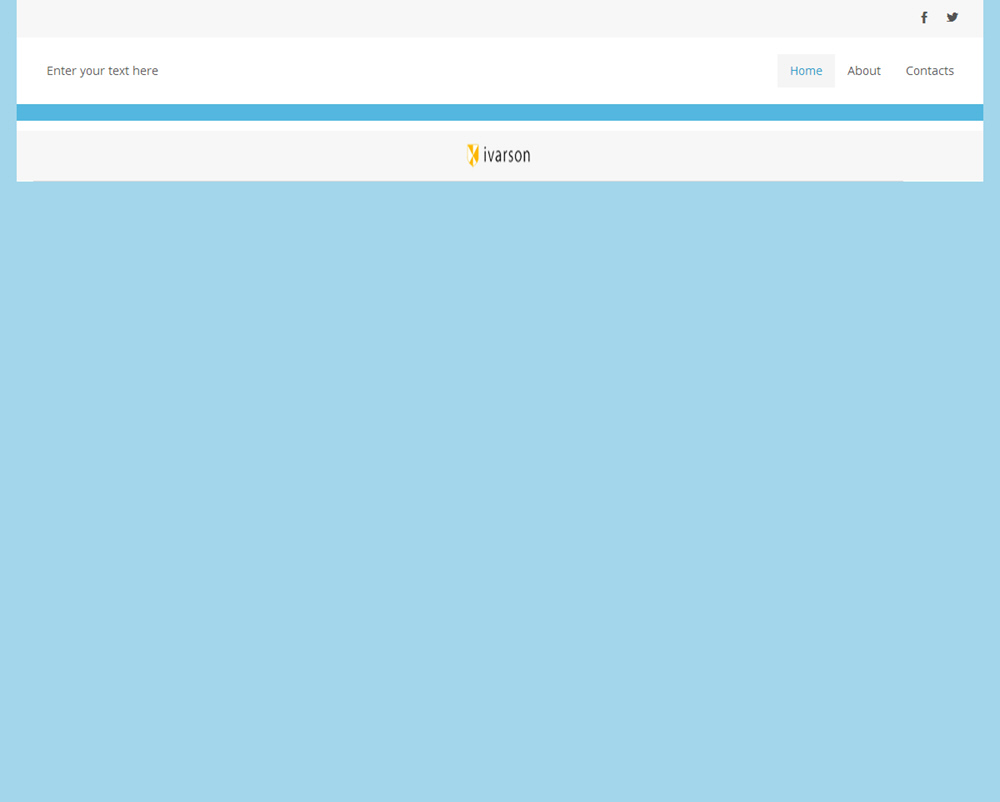
Task: Open the Facebook social icon
Action: click(x=923, y=18)
